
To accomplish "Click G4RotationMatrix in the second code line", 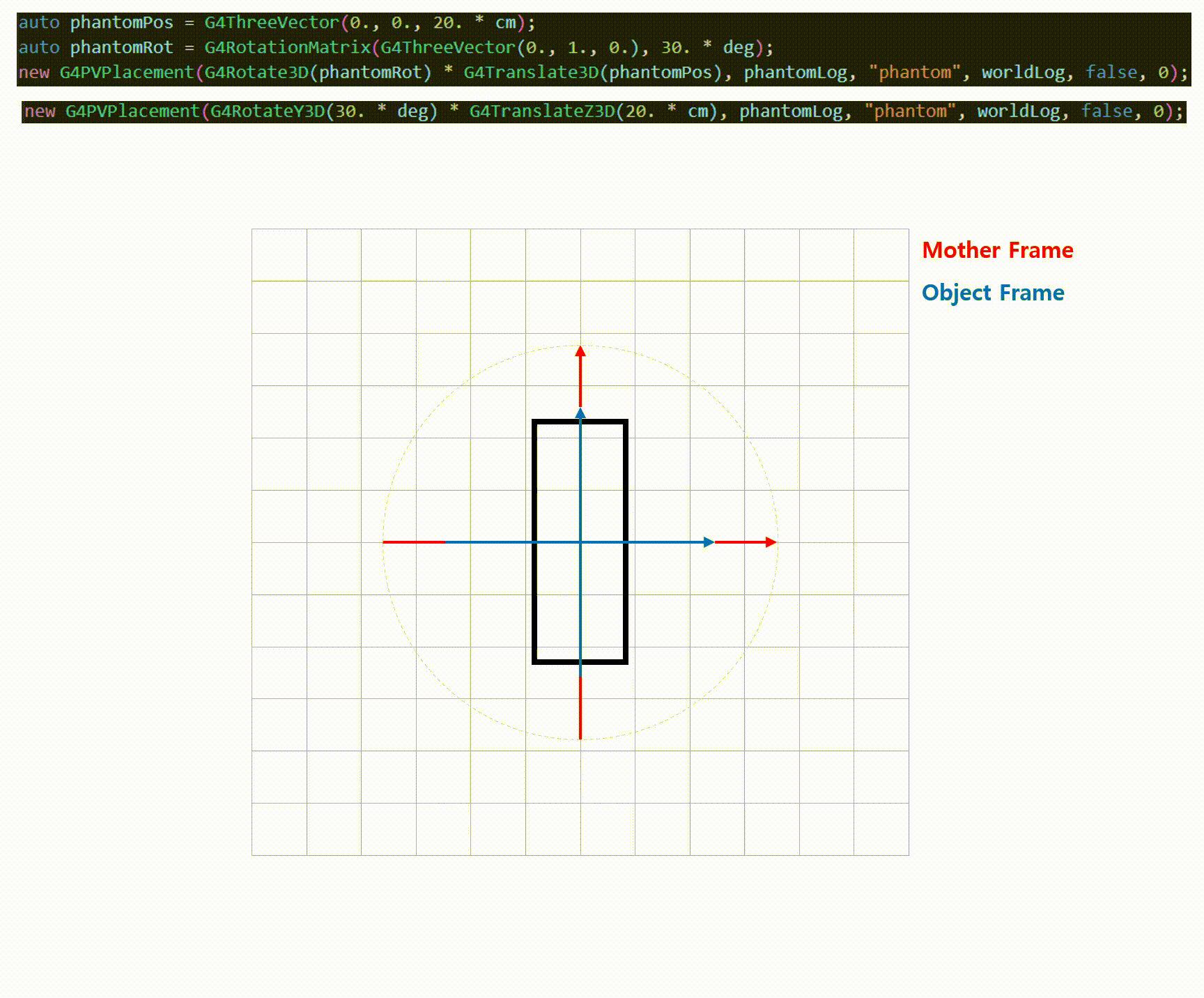I will pyautogui.click(x=288, y=48).
